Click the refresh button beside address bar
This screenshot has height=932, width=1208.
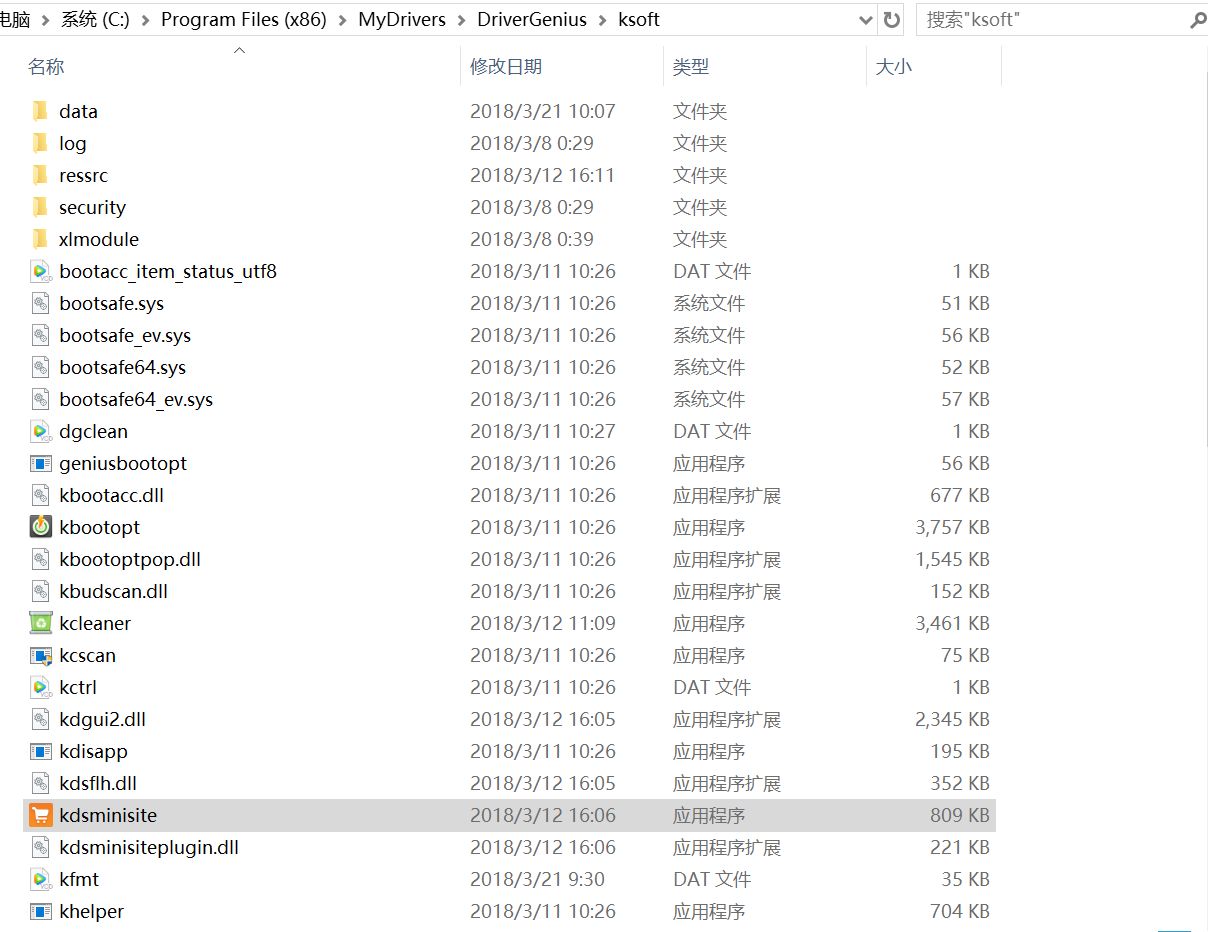[x=891, y=19]
